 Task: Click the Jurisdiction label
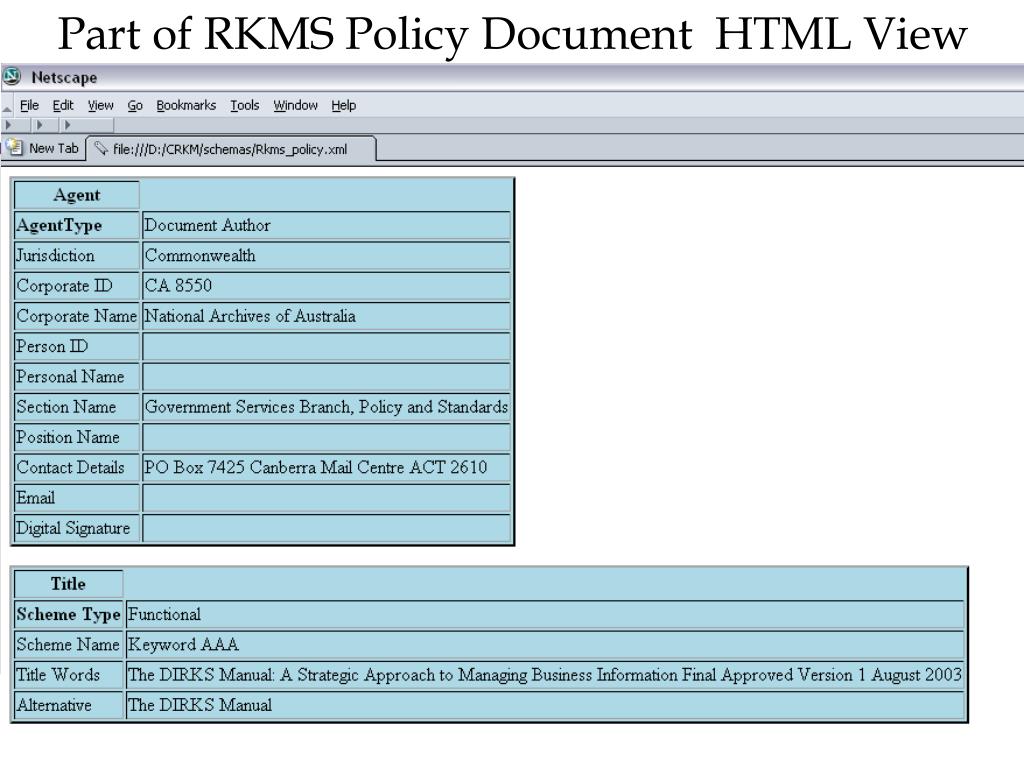tap(56, 255)
